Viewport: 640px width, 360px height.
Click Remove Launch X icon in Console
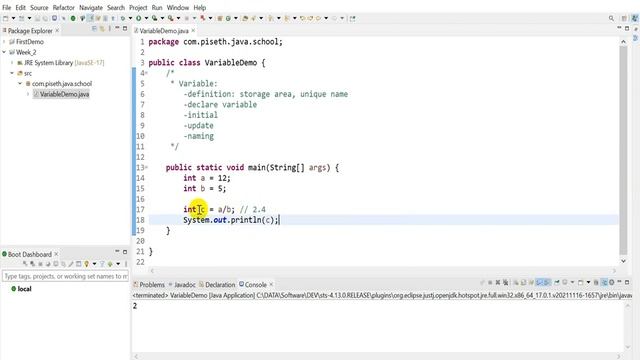[x=498, y=282]
